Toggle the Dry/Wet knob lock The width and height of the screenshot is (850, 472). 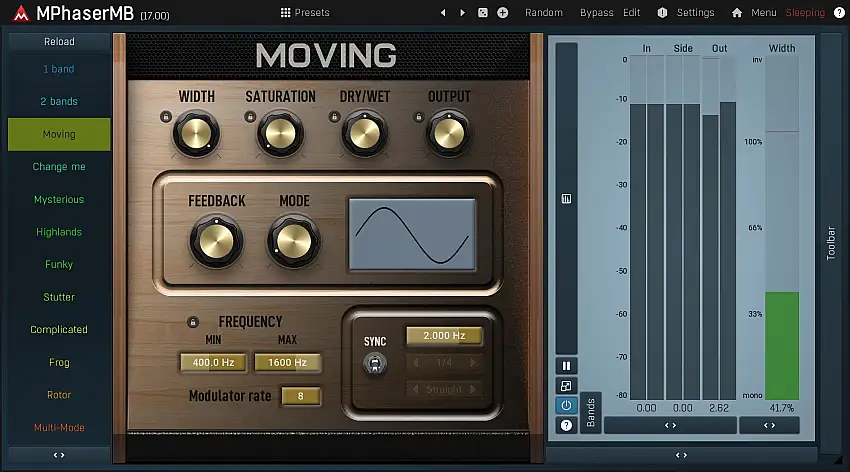pos(334,117)
